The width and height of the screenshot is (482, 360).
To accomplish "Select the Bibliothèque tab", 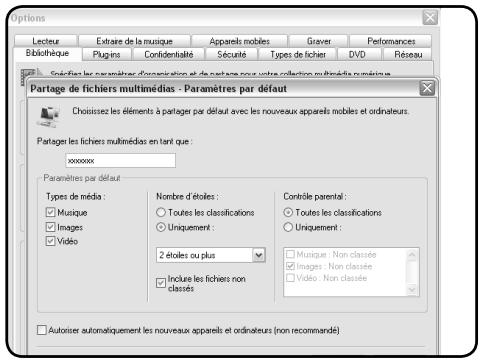I will click(47, 53).
